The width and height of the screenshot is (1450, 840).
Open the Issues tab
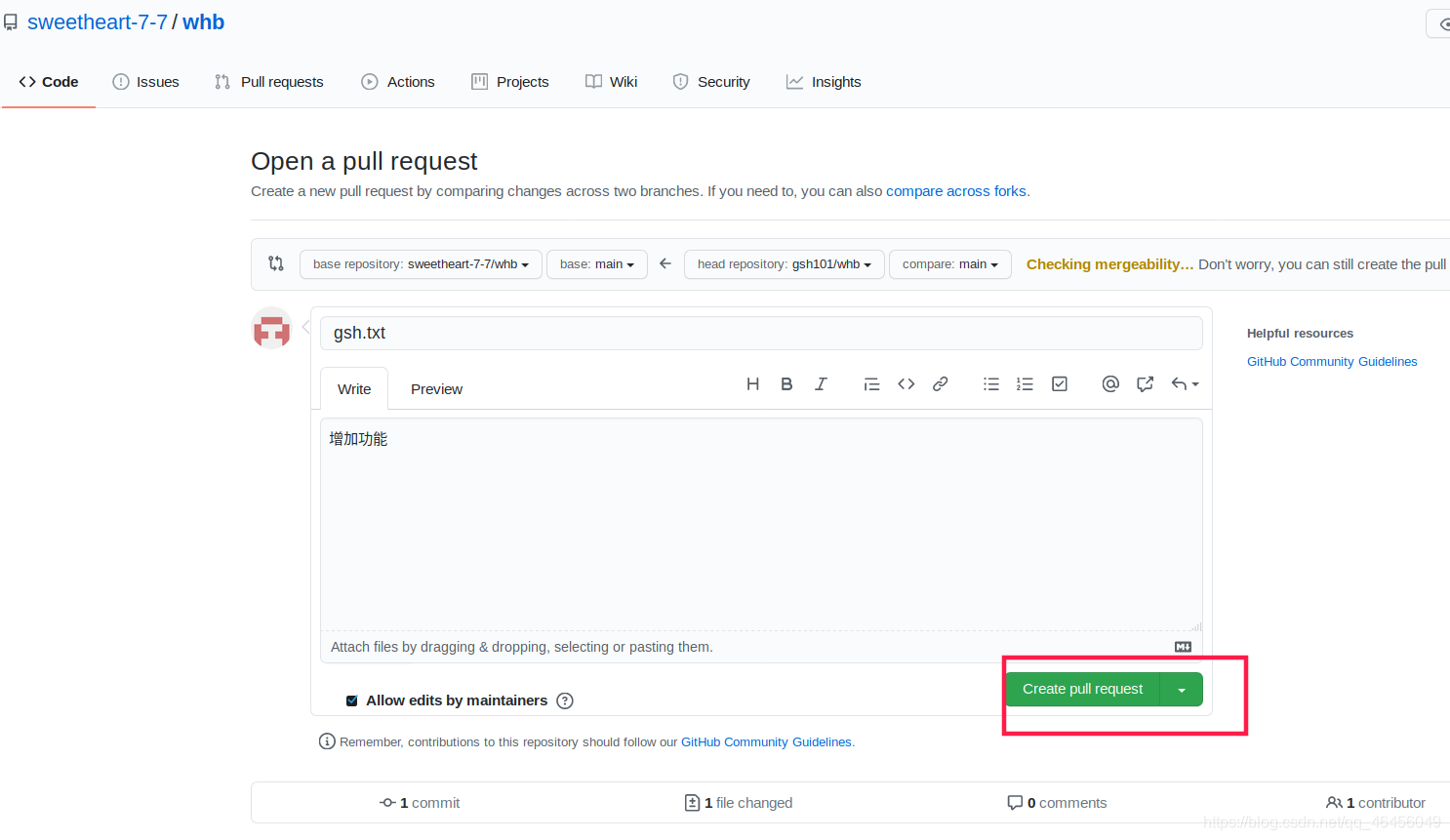146,82
